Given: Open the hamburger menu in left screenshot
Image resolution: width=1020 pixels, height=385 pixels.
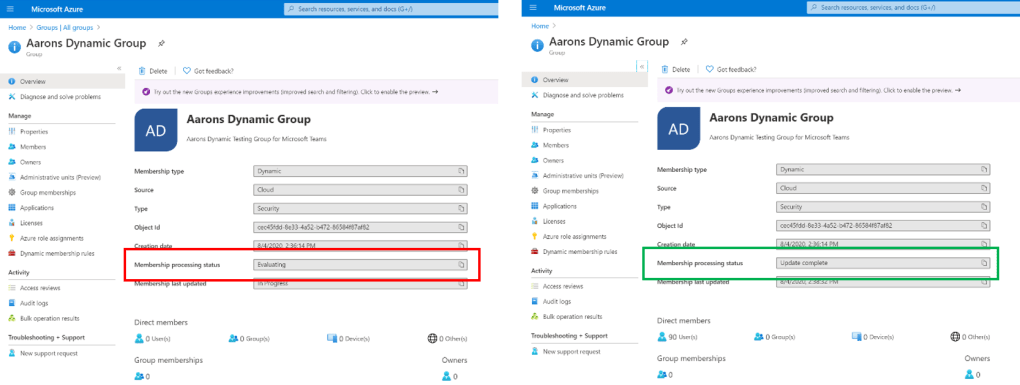Looking at the screenshot, I should pos(10,8).
